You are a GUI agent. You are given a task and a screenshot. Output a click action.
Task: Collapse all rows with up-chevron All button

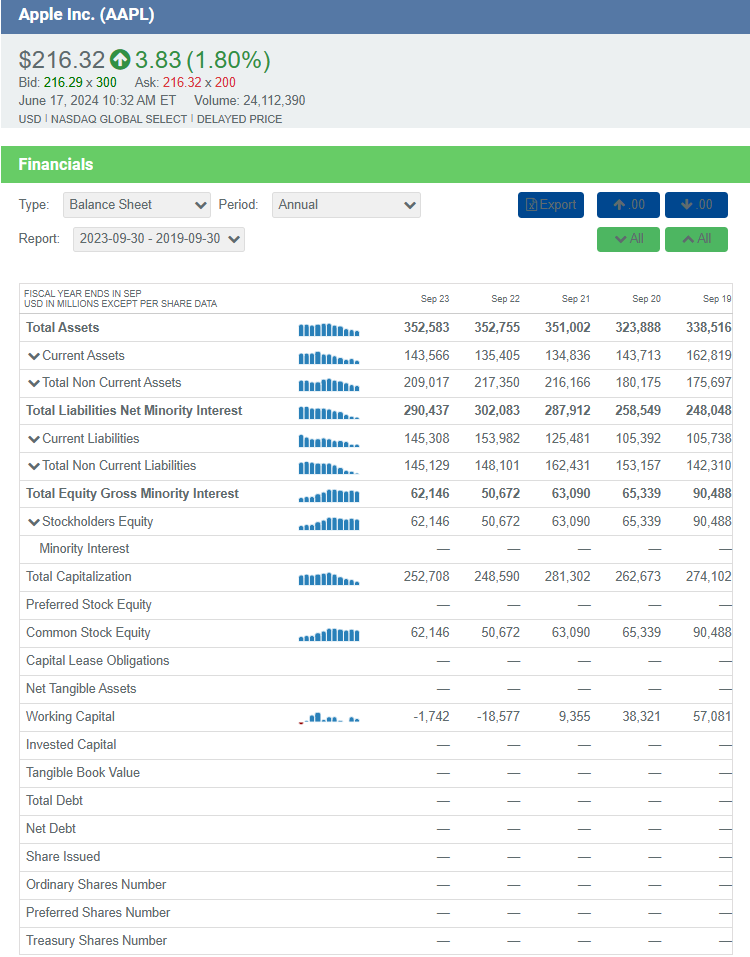coord(696,239)
